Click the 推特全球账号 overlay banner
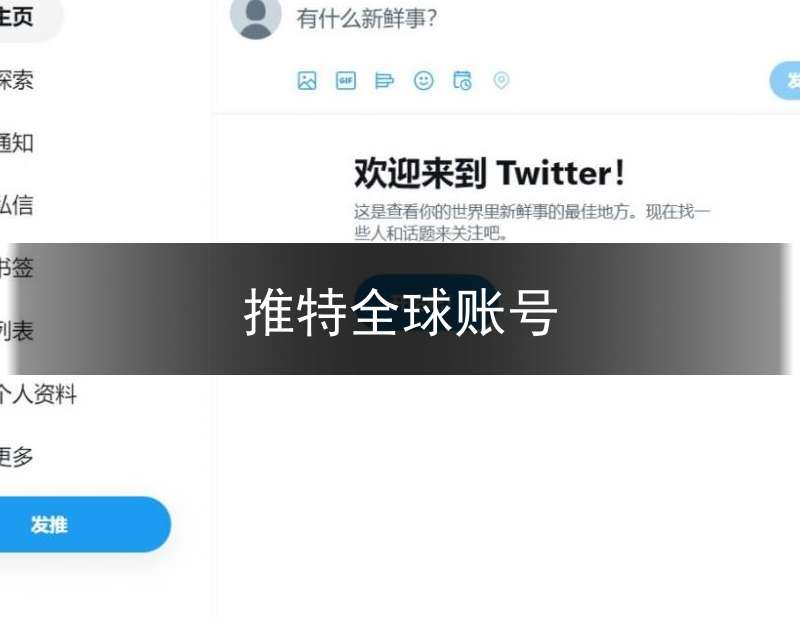800x618 pixels. tap(401, 309)
